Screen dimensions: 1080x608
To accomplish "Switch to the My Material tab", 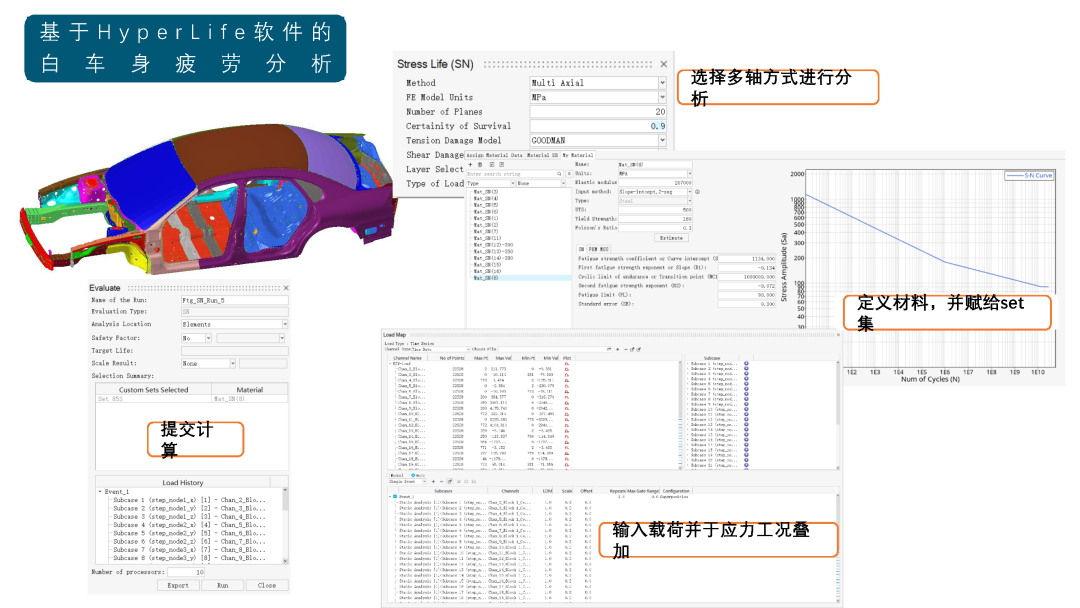I will pos(578,155).
